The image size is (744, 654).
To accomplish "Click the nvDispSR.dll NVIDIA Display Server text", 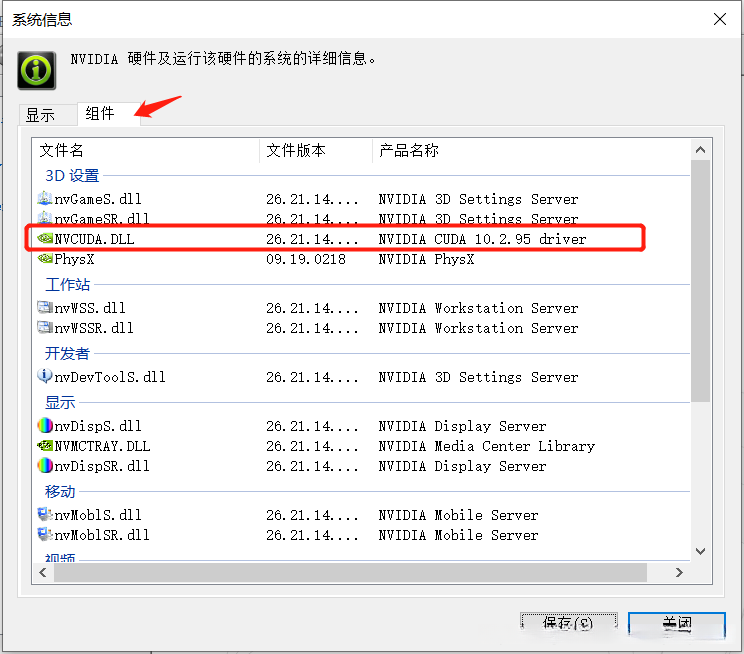I will 462,466.
